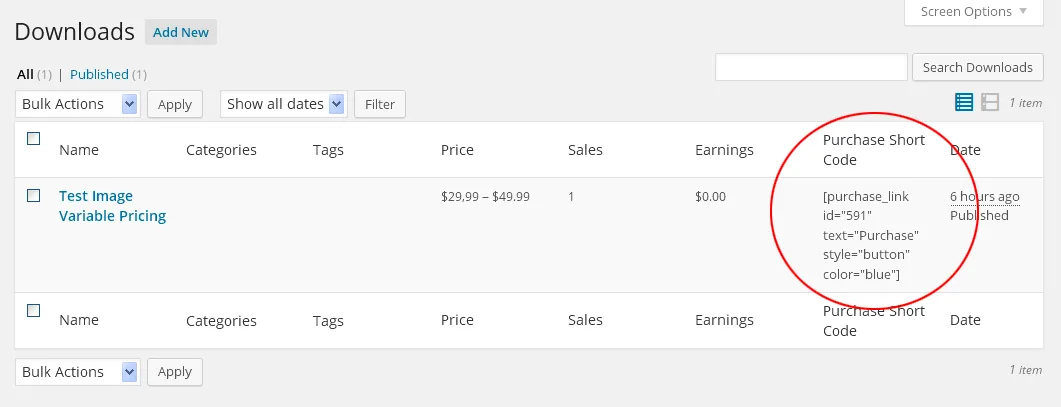Expand the Screen Options panel
The width and height of the screenshot is (1061, 407).
point(974,12)
